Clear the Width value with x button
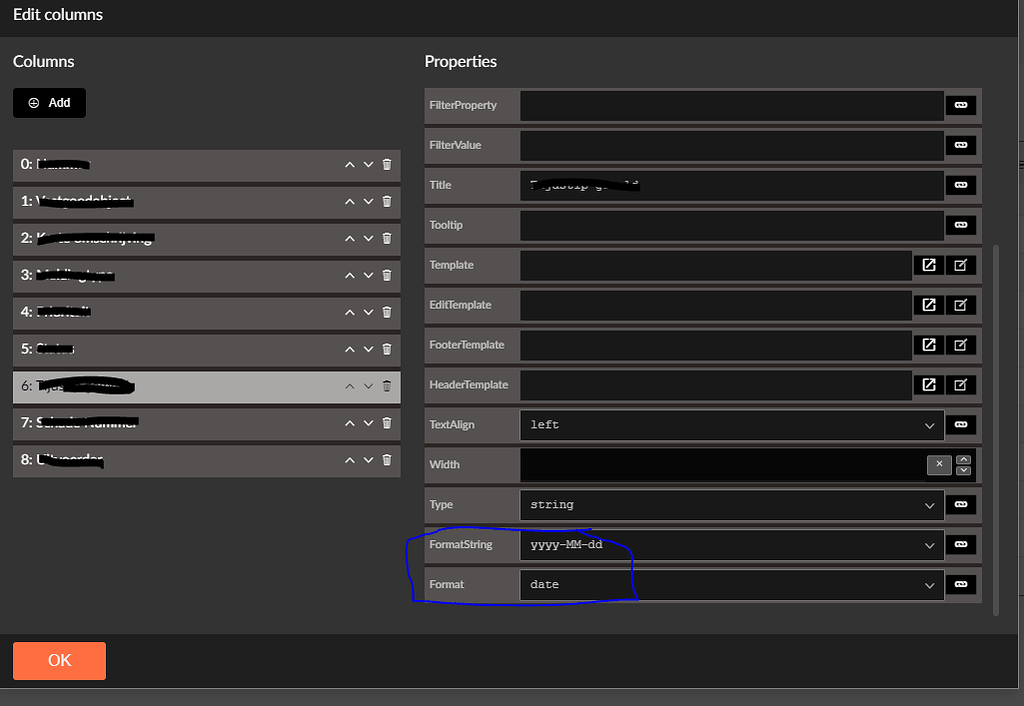 click(939, 464)
